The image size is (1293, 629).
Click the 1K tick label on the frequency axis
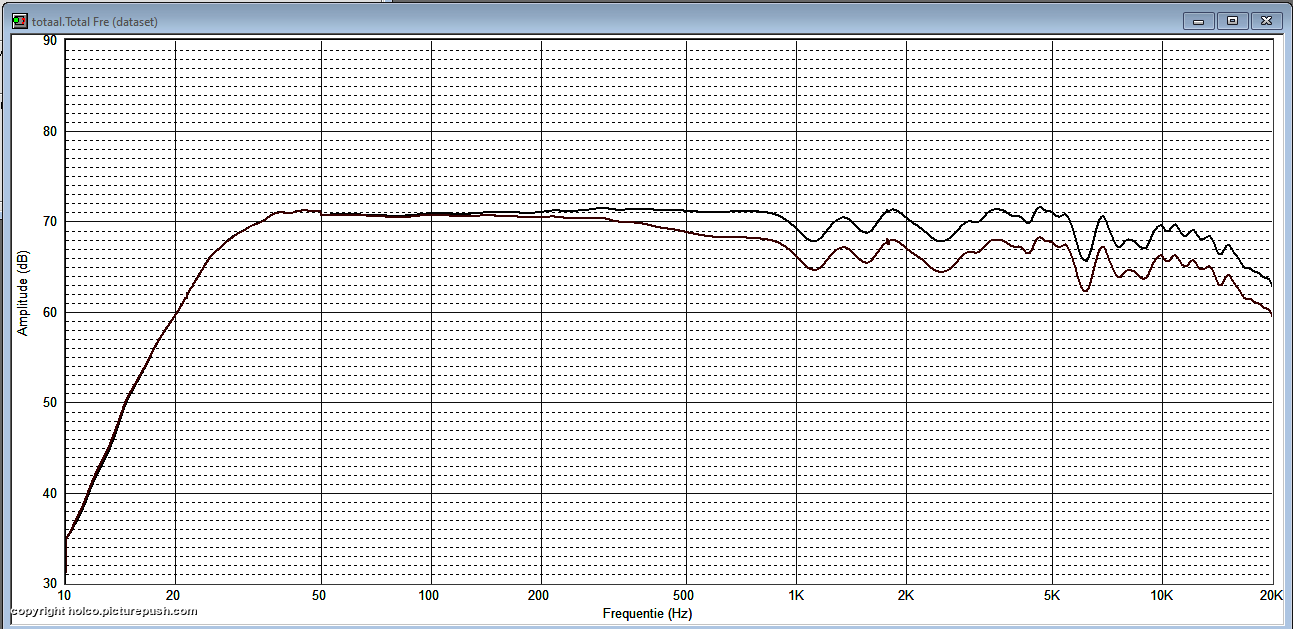(796, 595)
